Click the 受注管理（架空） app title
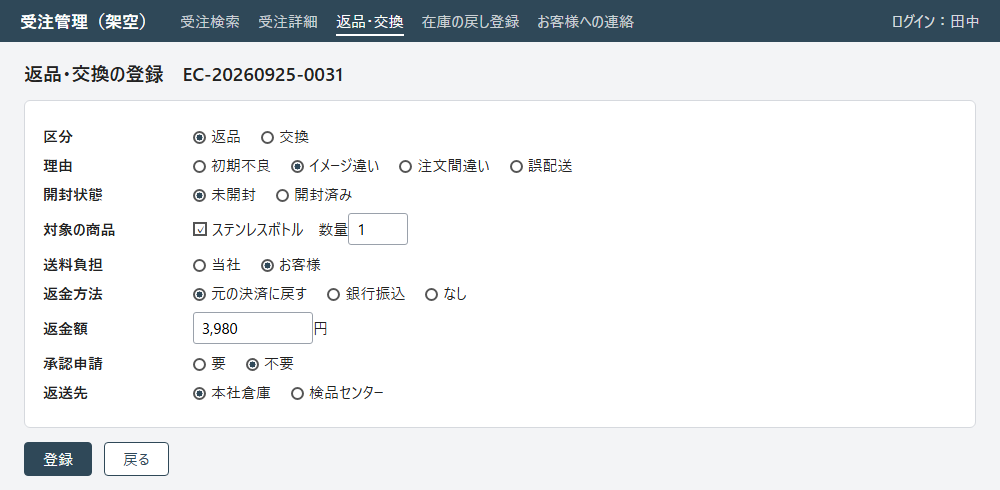 coord(84,22)
